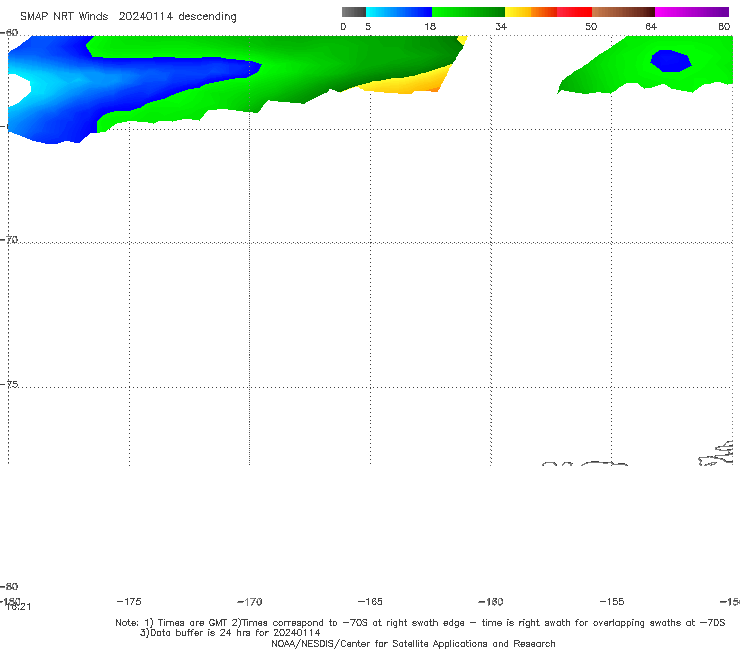Click the -175 longitude axis label

pos(129,601)
